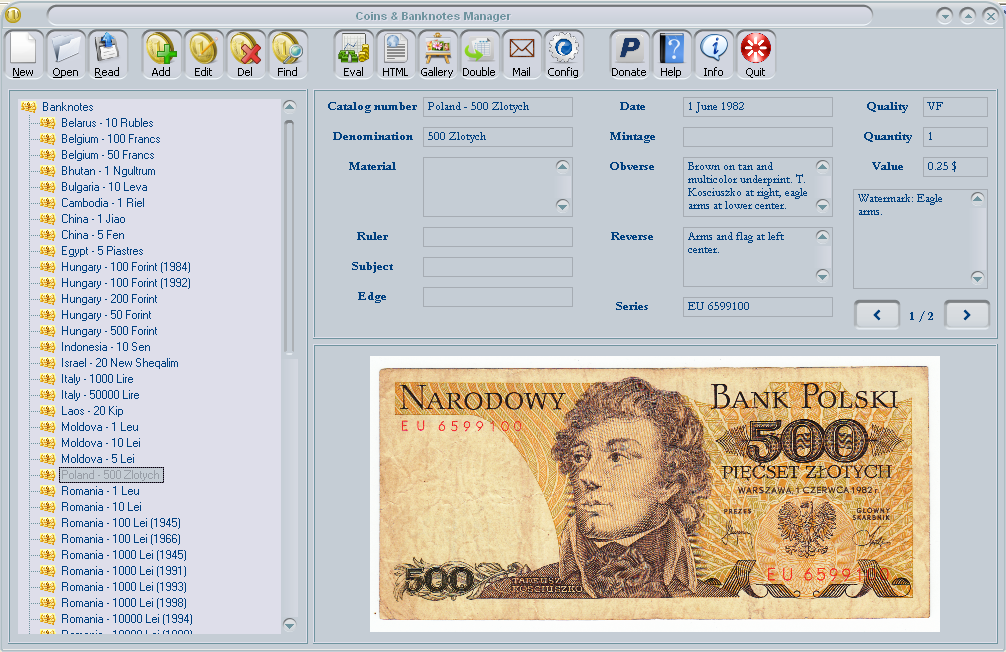Click the Series field EU 6599100
Screen dimensions: 1006x652
point(758,307)
